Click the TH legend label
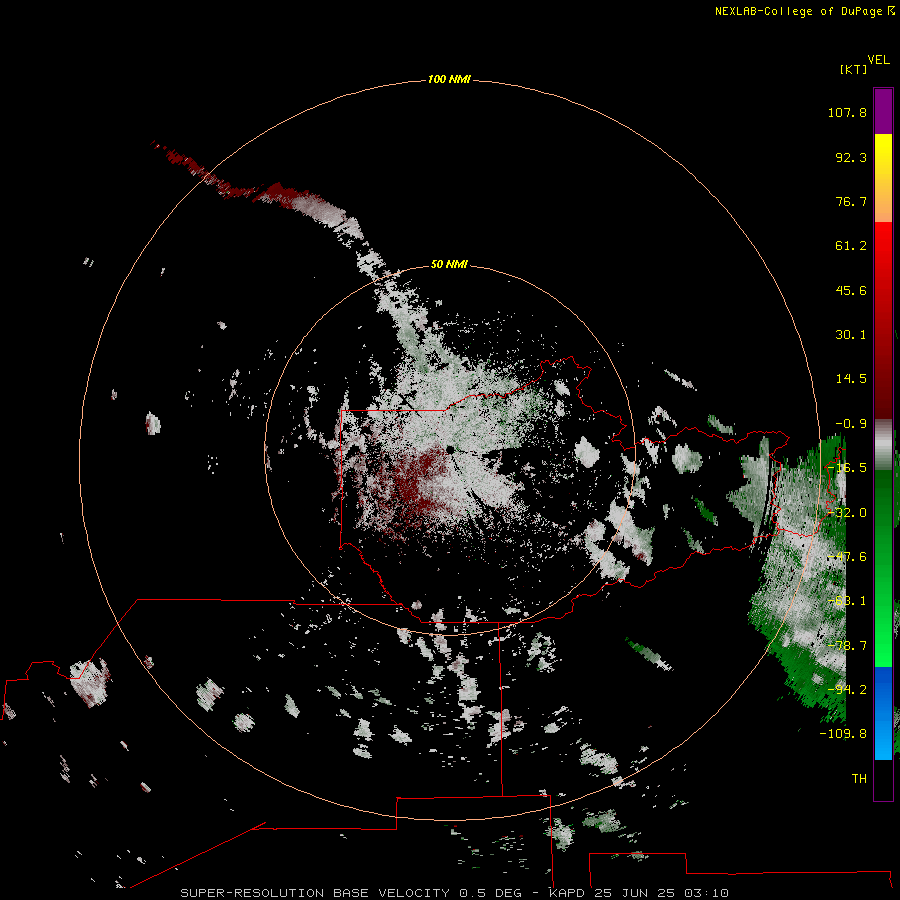 (859, 778)
